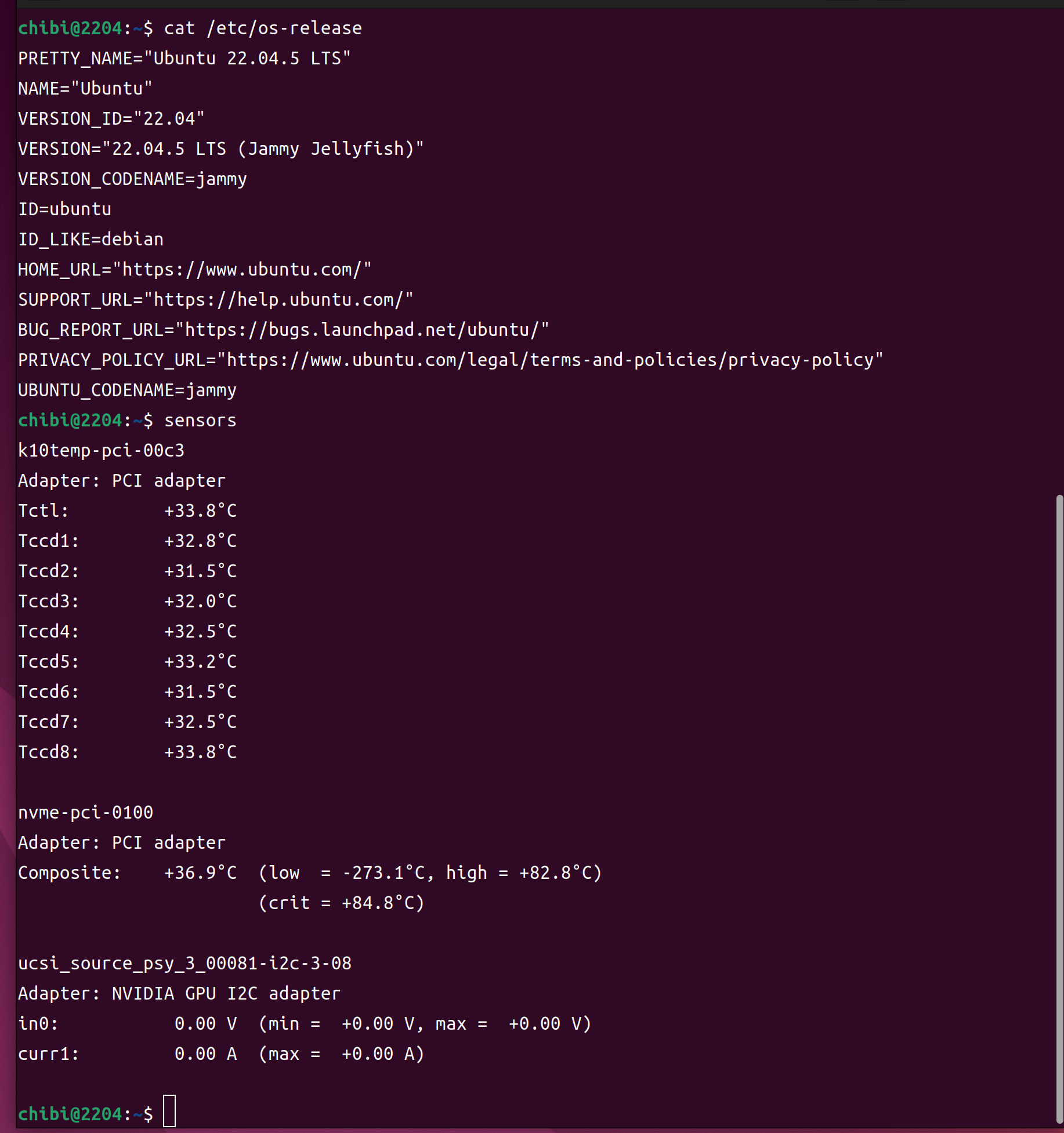Click the PRETTY_NAME Ubuntu 22.04.5 LTS line
1064x1133 pixels.
coord(184,59)
